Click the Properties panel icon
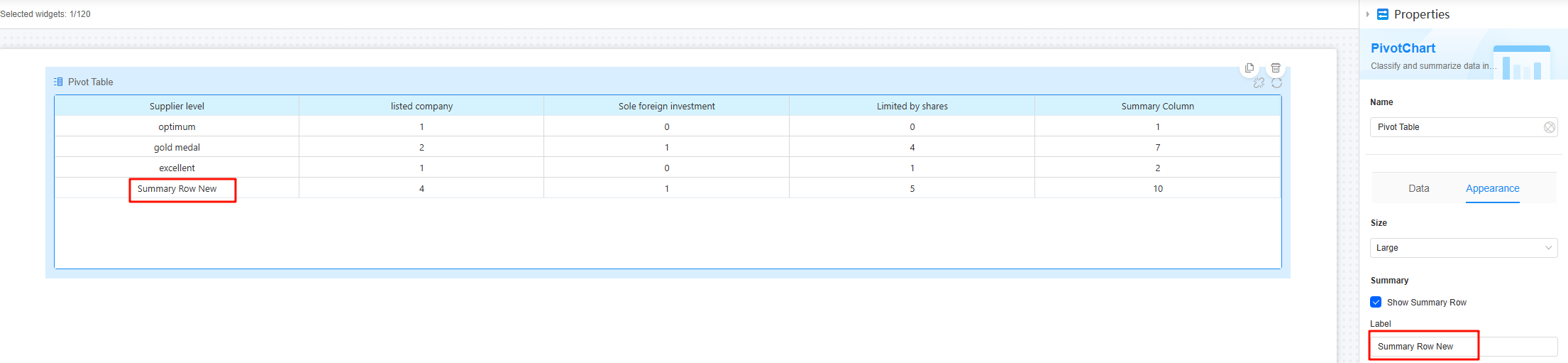The height and width of the screenshot is (363, 1568). (x=1383, y=14)
